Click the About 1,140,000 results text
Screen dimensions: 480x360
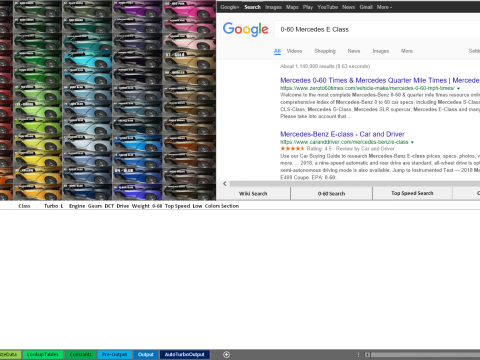(x=325, y=66)
